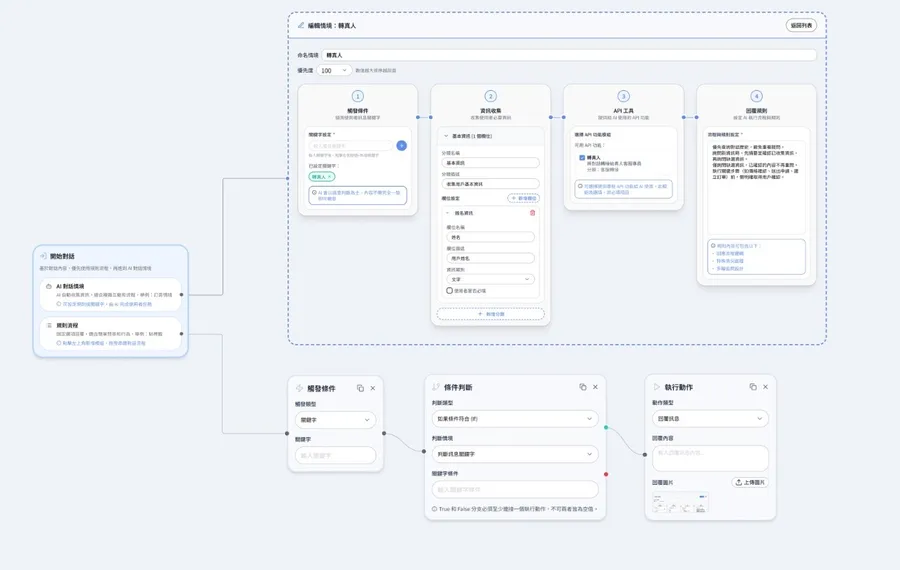Delete the field with the red trash icon
The width and height of the screenshot is (900, 570).
tap(532, 213)
